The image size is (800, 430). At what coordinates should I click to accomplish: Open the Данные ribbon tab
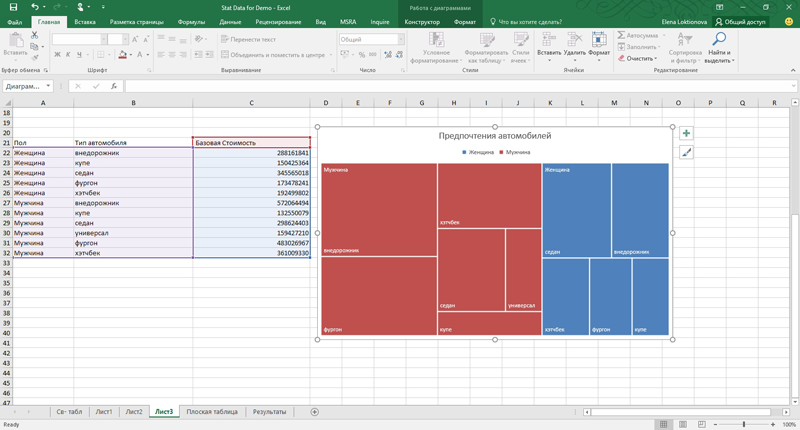[230, 22]
